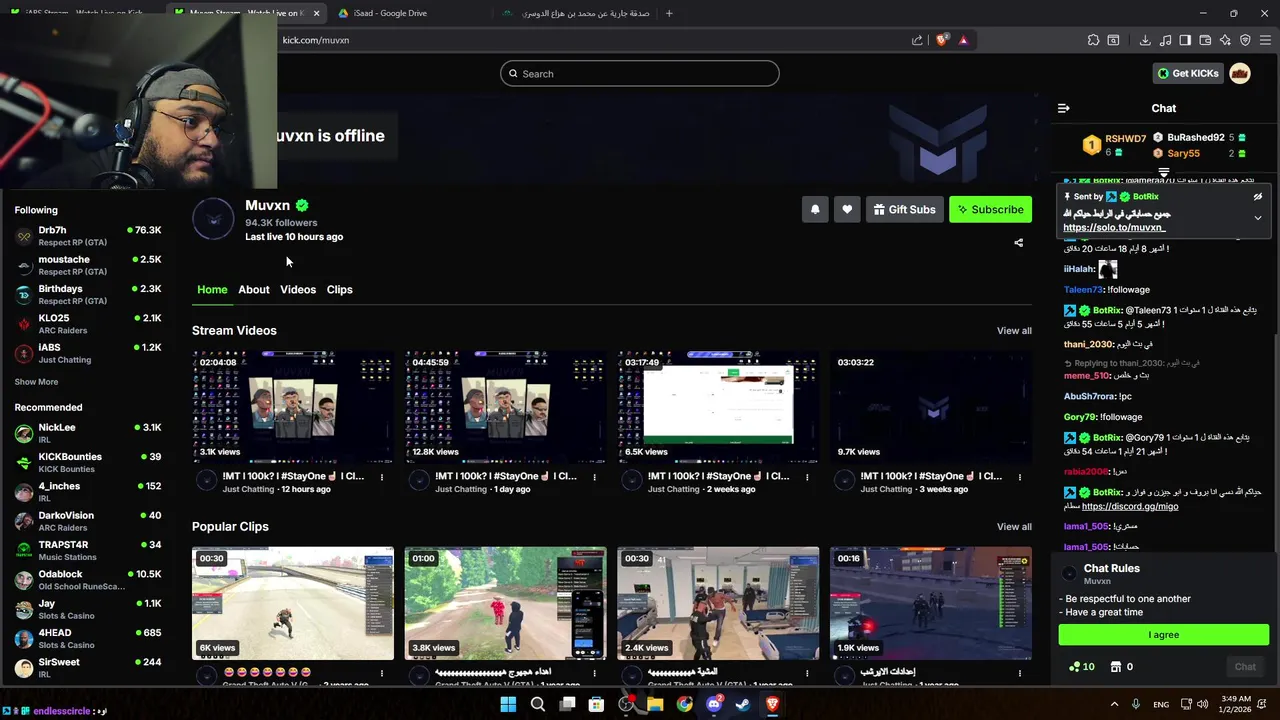Open TRAPST4R in Recommended list
This screenshot has height=720, width=1280.
click(88, 550)
